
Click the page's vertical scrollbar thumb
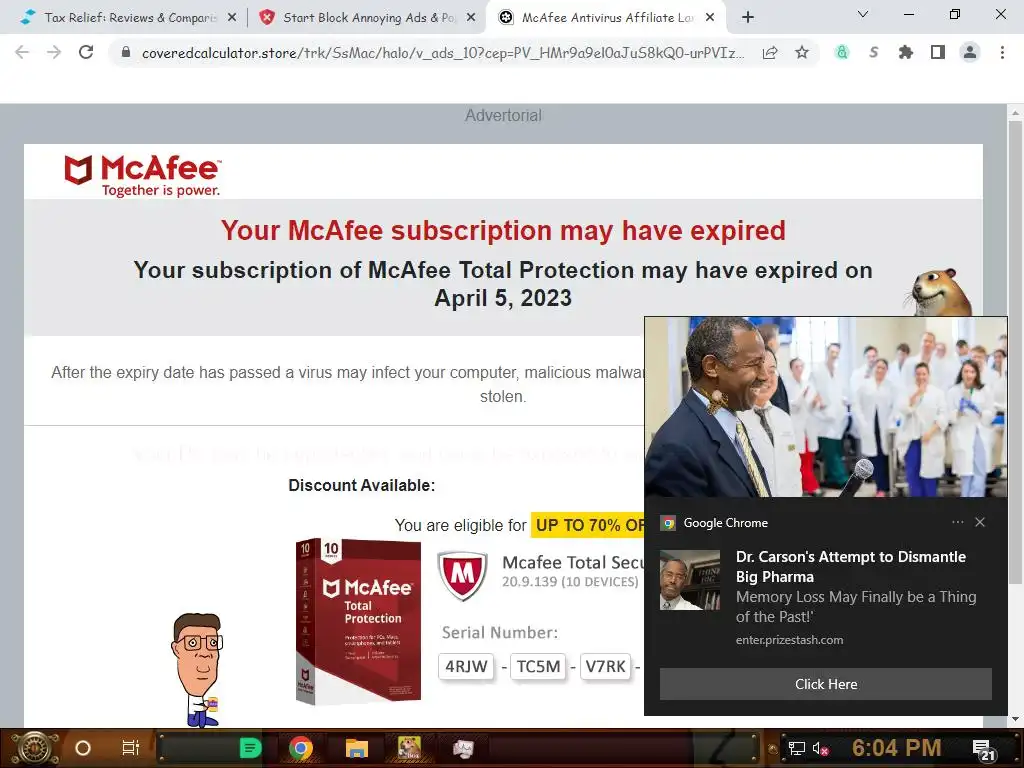point(1015,353)
